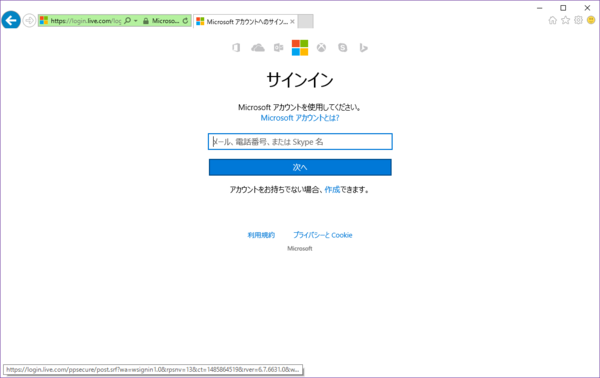Screen dimensions: 600x378
Task: Open browser Tools gear icon
Action: point(578,20)
